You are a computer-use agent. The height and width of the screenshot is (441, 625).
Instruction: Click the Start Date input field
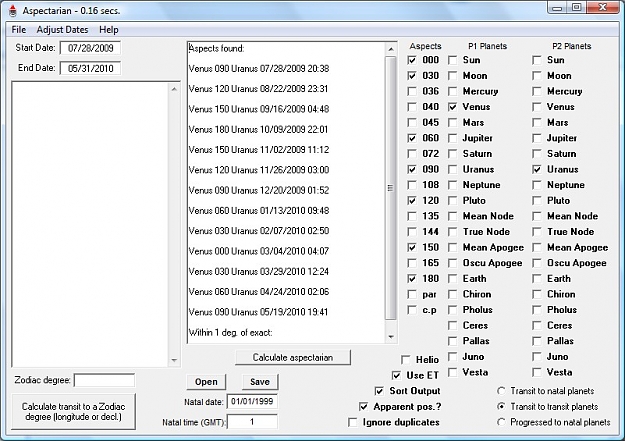click(90, 48)
